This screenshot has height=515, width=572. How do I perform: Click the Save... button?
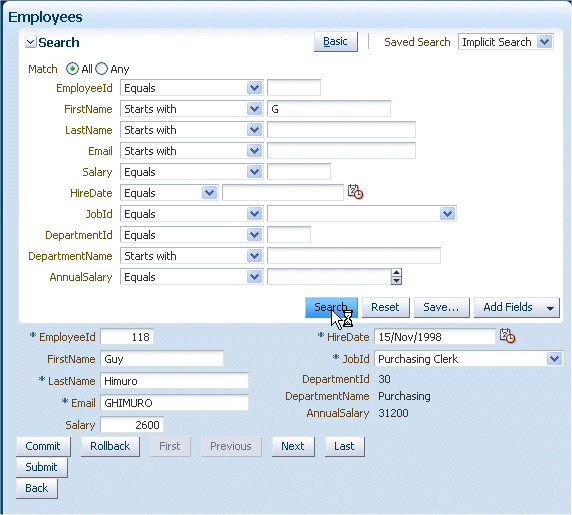click(441, 307)
